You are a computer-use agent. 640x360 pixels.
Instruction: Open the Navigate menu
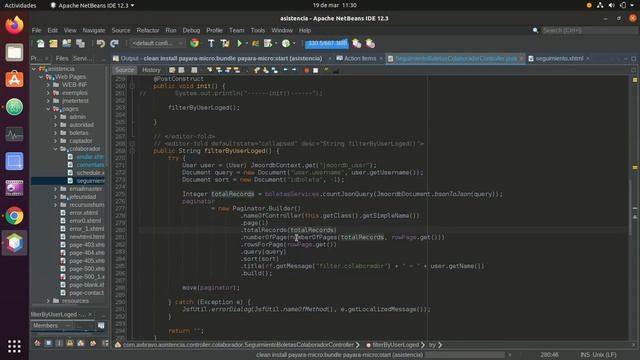pos(94,30)
